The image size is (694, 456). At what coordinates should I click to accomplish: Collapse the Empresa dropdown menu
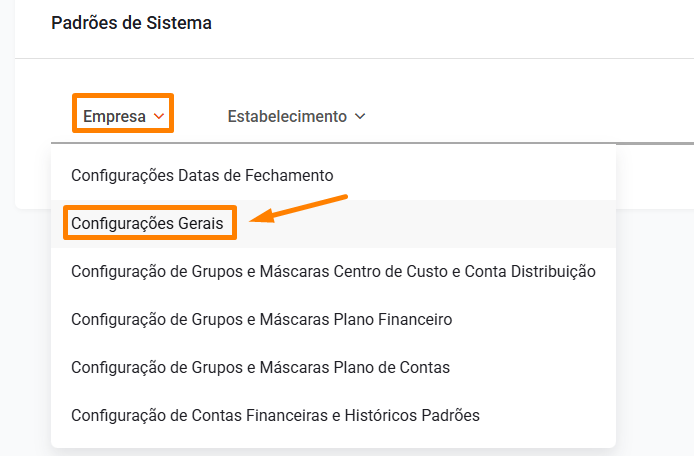point(123,116)
